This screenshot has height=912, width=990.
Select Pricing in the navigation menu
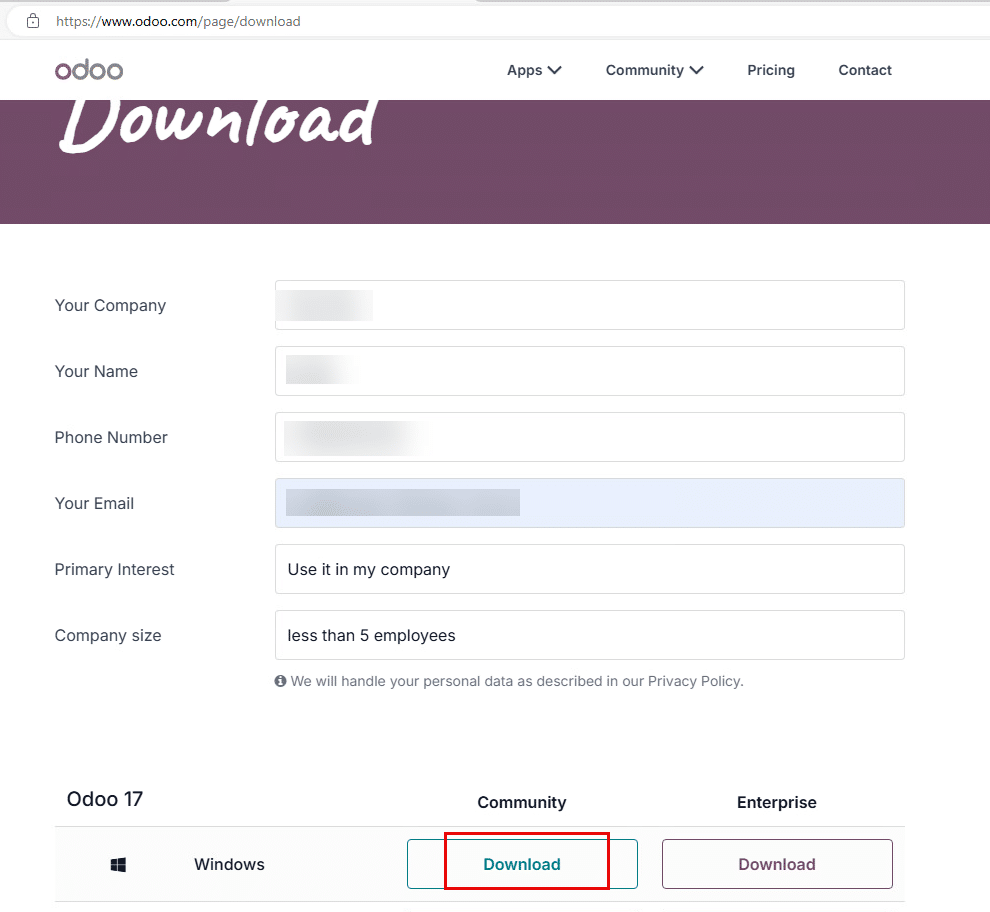point(771,70)
